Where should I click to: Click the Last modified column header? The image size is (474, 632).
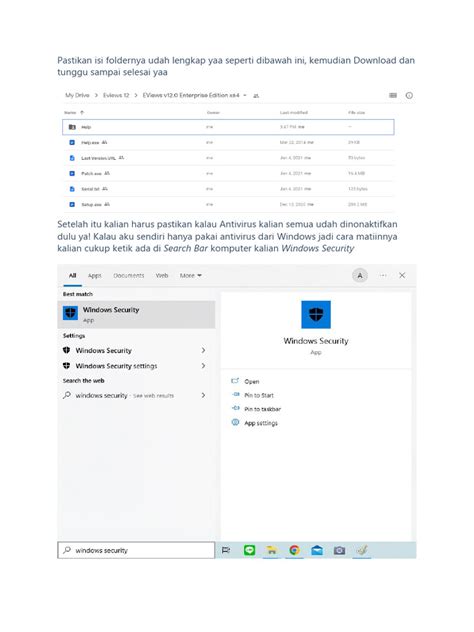click(294, 112)
